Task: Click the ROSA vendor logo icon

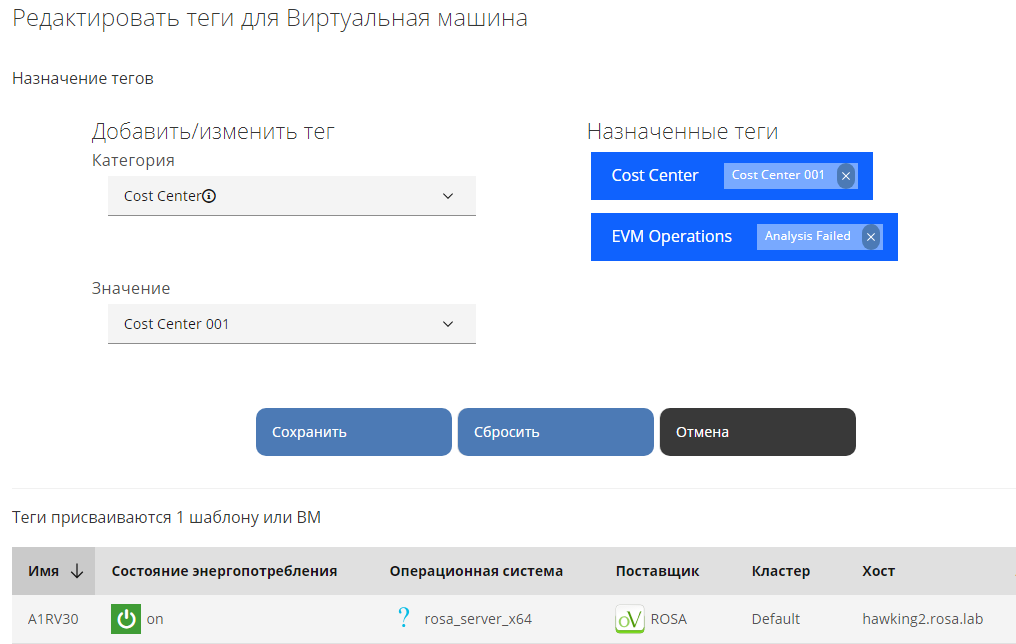Action: (x=630, y=619)
